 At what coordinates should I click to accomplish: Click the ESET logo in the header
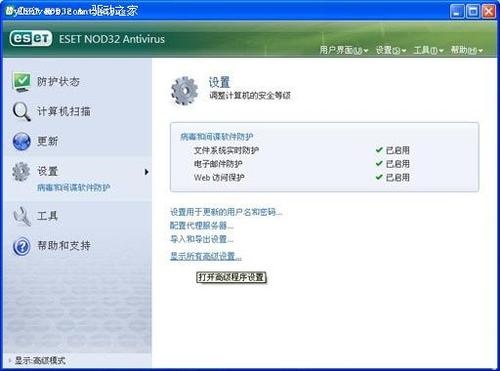(31, 39)
